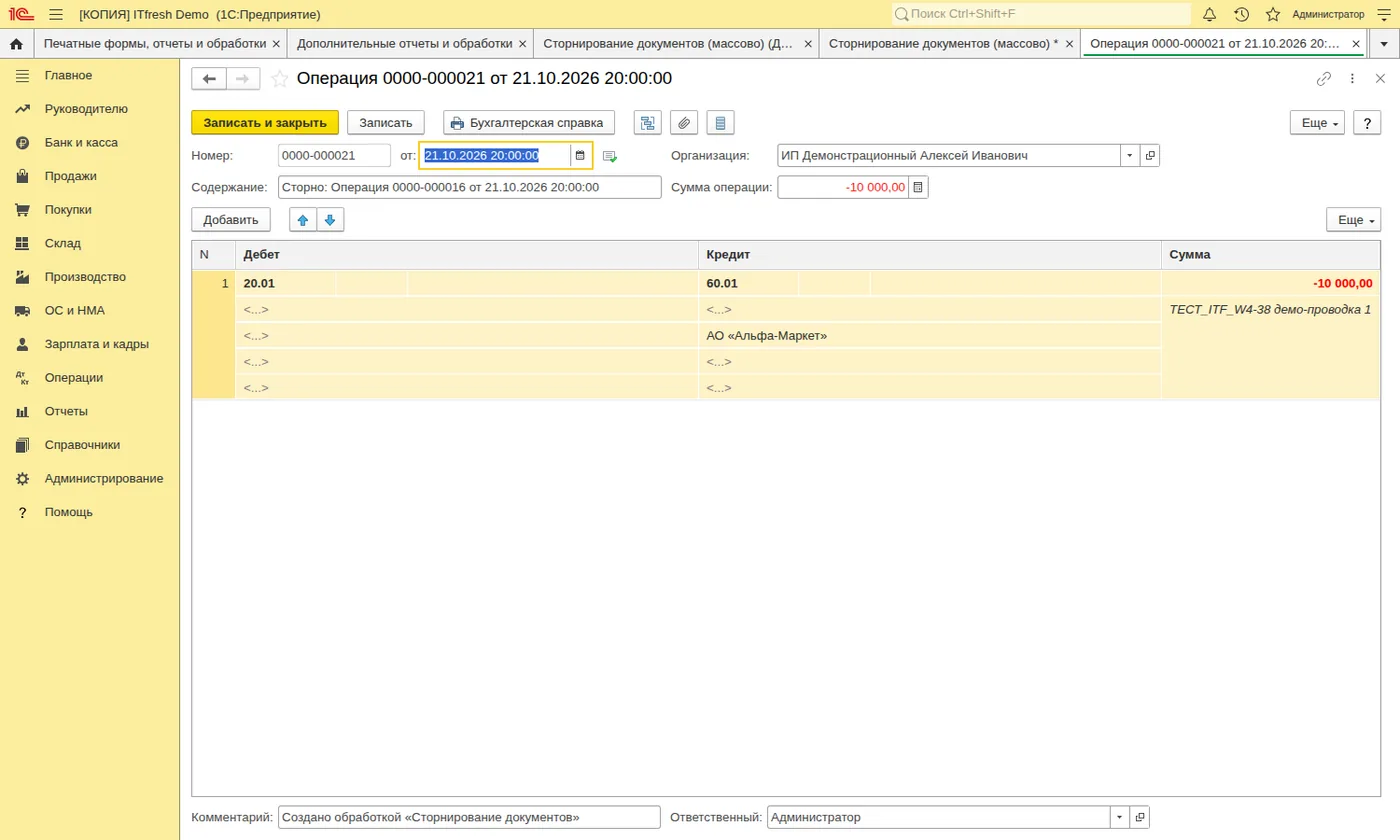Open the table Еще dropdown menu

1353,220
